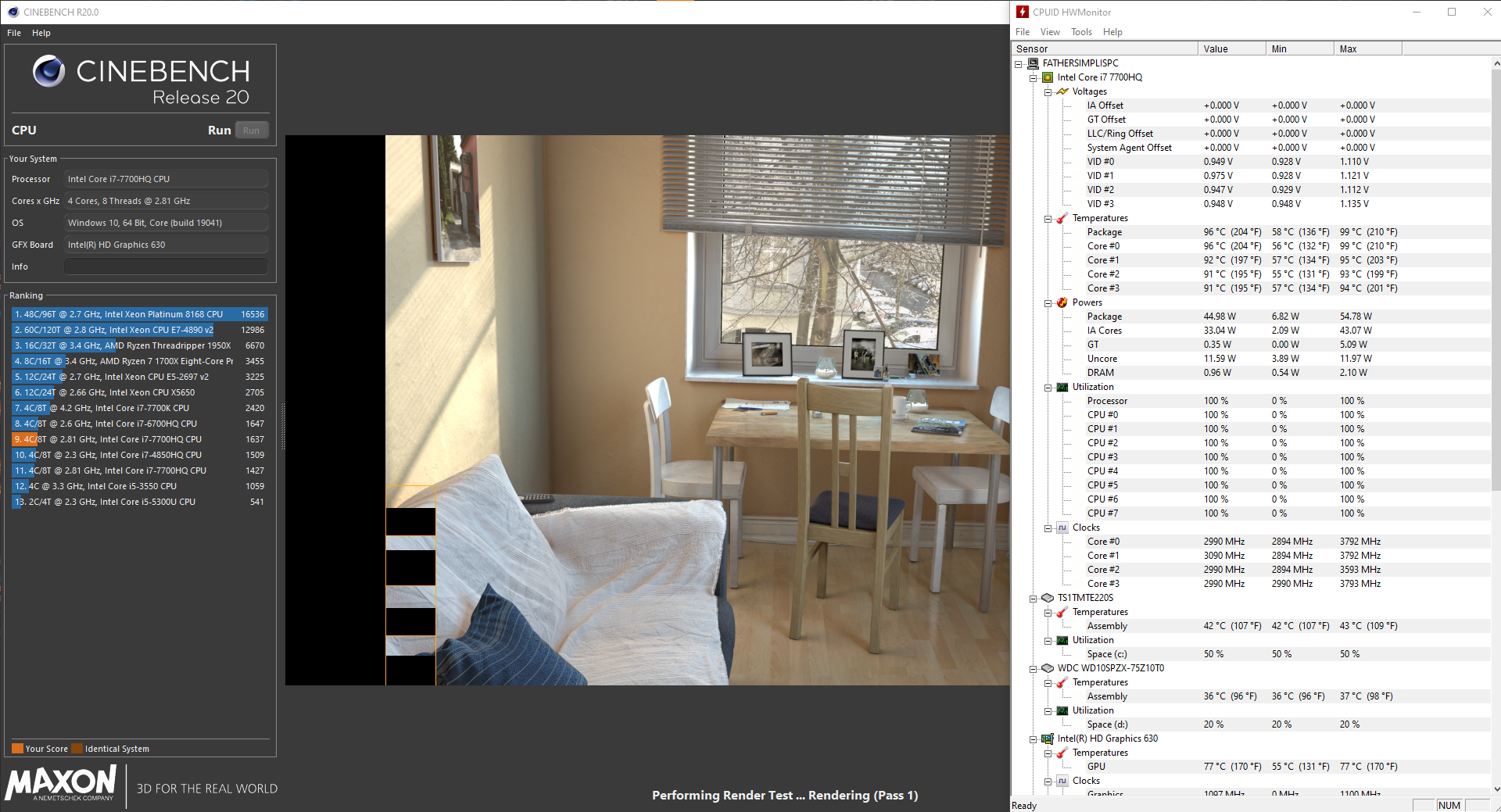Click the TS1TMTE220S drive icon
This screenshot has height=812, width=1501.
pyautogui.click(x=1048, y=598)
